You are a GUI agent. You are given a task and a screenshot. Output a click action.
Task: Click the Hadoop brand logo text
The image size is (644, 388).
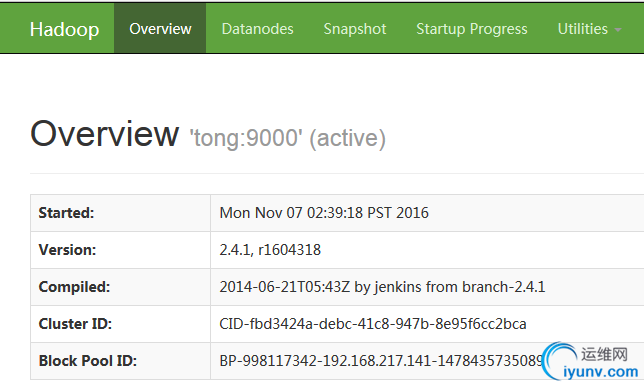tap(64, 30)
